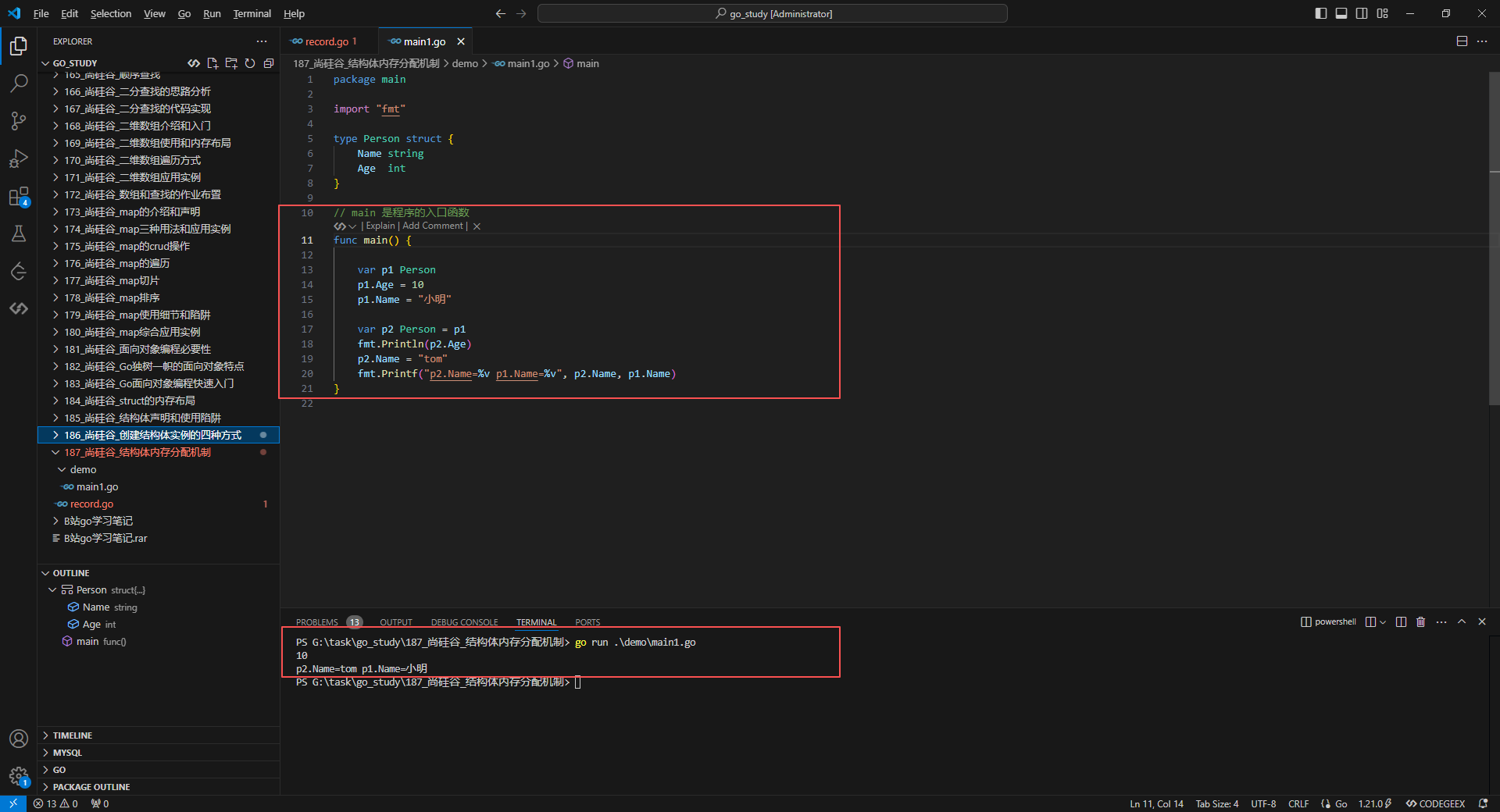The height and width of the screenshot is (812, 1500).
Task: Open the Selection menu
Action: [111, 13]
